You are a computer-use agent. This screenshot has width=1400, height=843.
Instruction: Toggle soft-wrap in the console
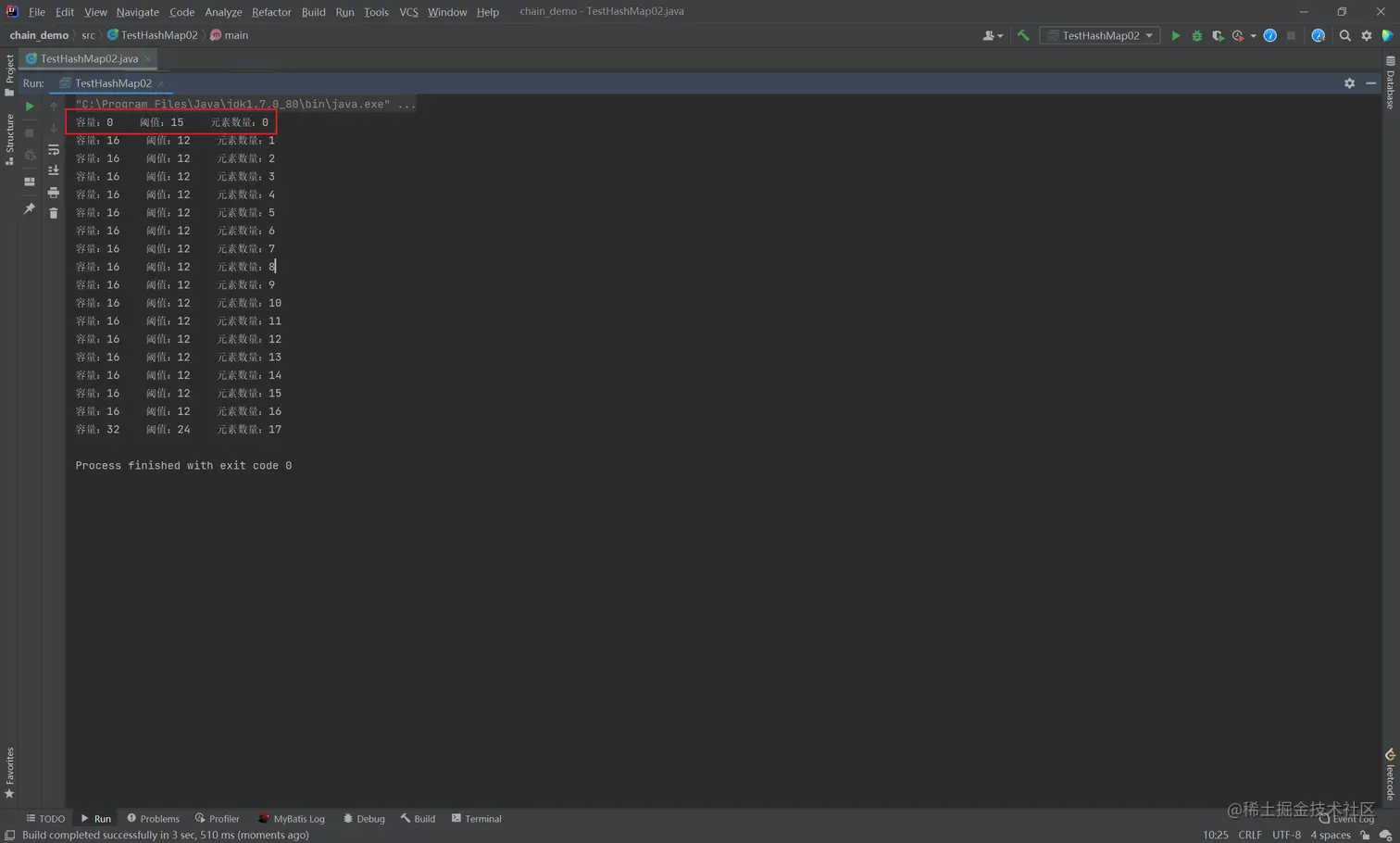click(54, 149)
